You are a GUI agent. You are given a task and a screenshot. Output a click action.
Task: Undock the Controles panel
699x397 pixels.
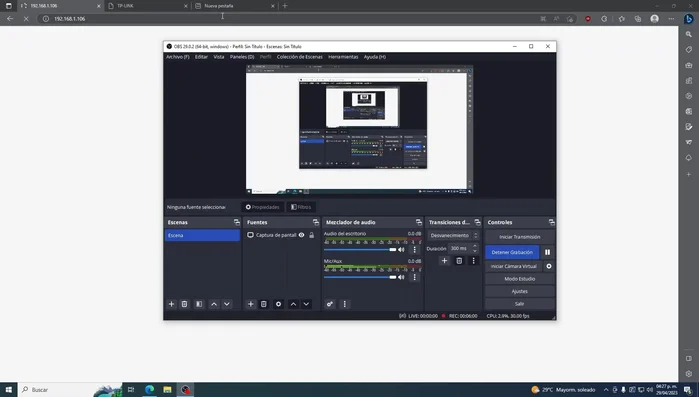(x=551, y=222)
